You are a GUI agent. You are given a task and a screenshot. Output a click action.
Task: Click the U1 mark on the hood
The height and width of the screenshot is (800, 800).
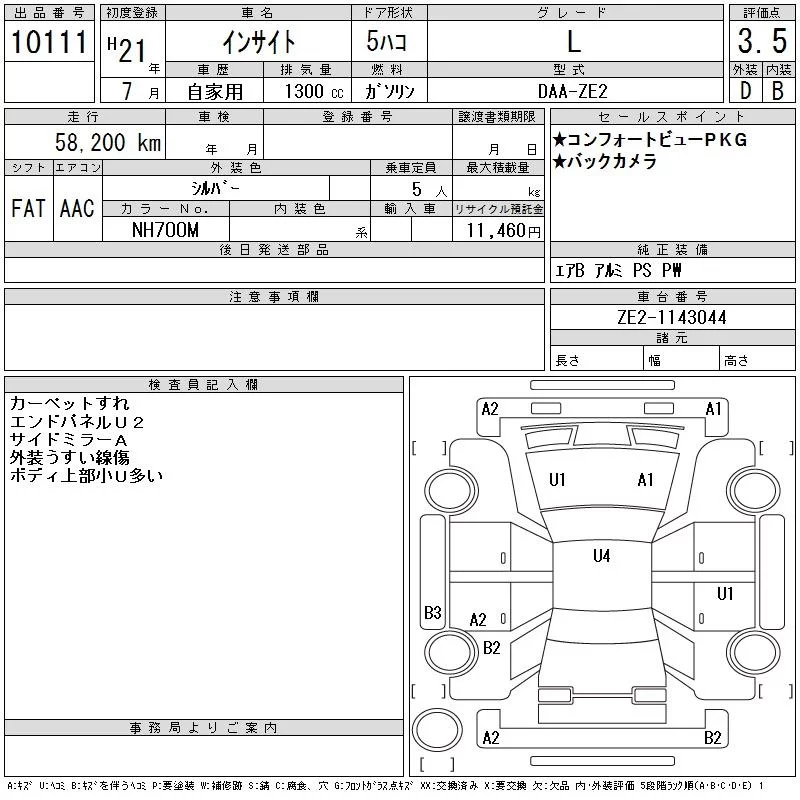(x=557, y=480)
